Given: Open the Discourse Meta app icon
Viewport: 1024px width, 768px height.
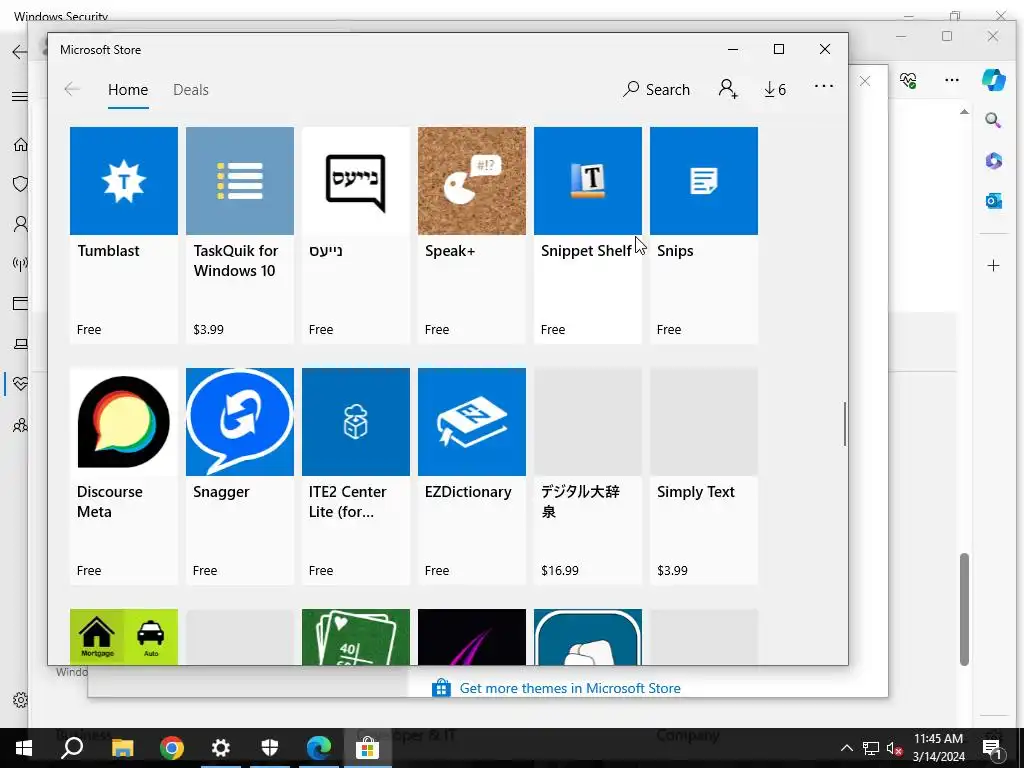Looking at the screenshot, I should [x=123, y=422].
